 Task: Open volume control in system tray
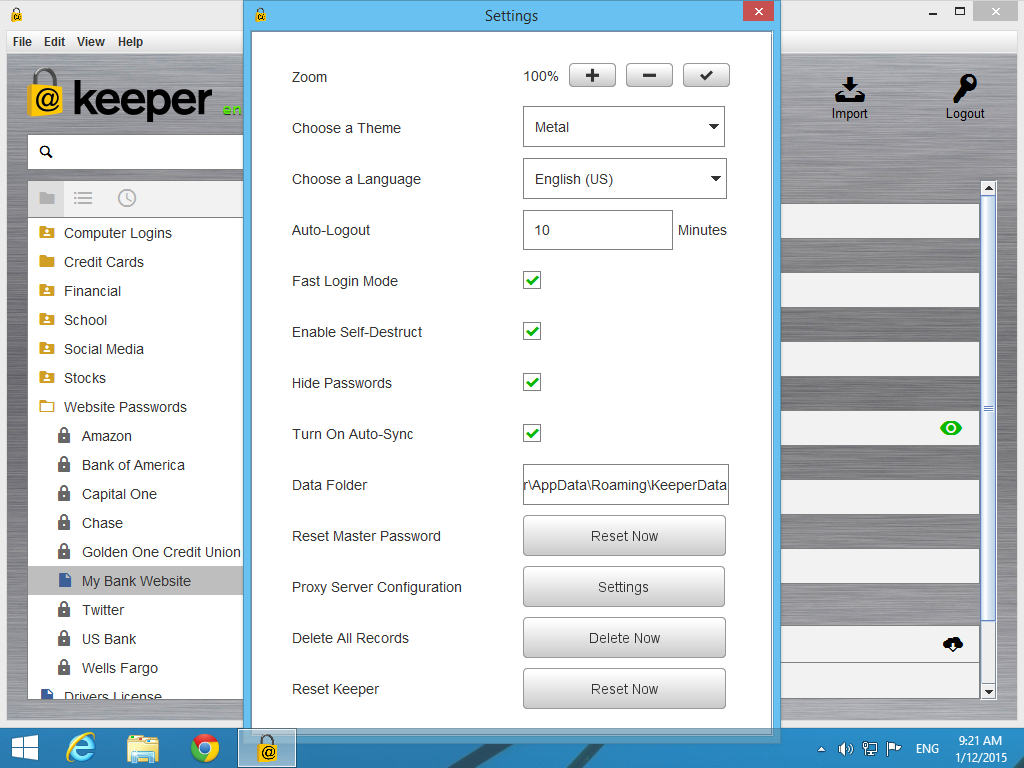point(846,748)
